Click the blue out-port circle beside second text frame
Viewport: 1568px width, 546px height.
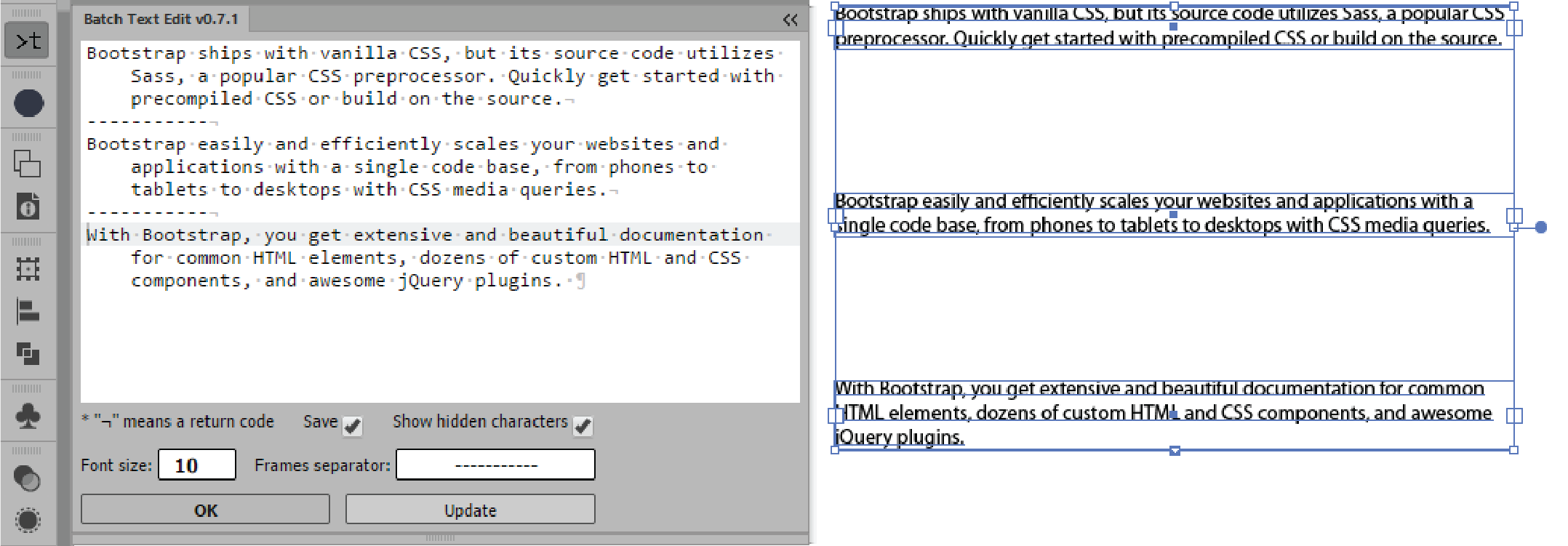click(1541, 228)
